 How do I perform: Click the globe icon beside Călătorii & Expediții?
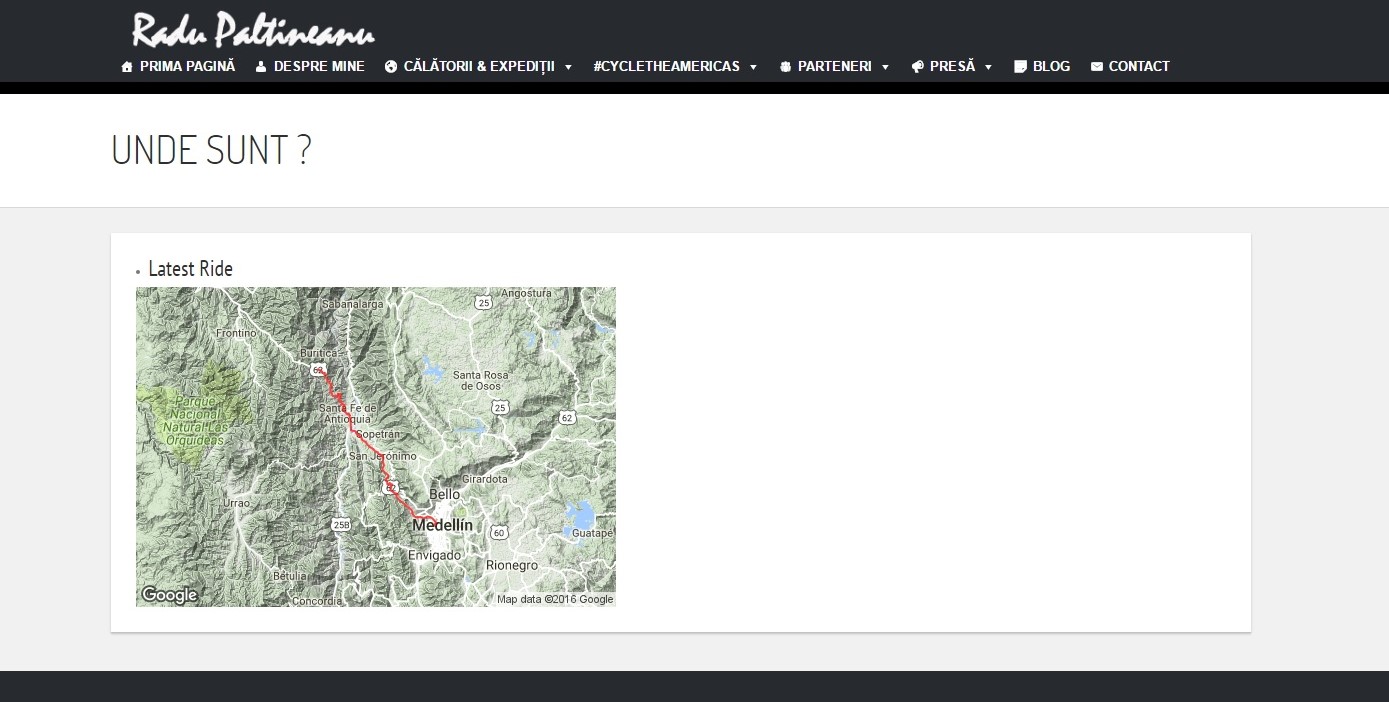click(391, 67)
